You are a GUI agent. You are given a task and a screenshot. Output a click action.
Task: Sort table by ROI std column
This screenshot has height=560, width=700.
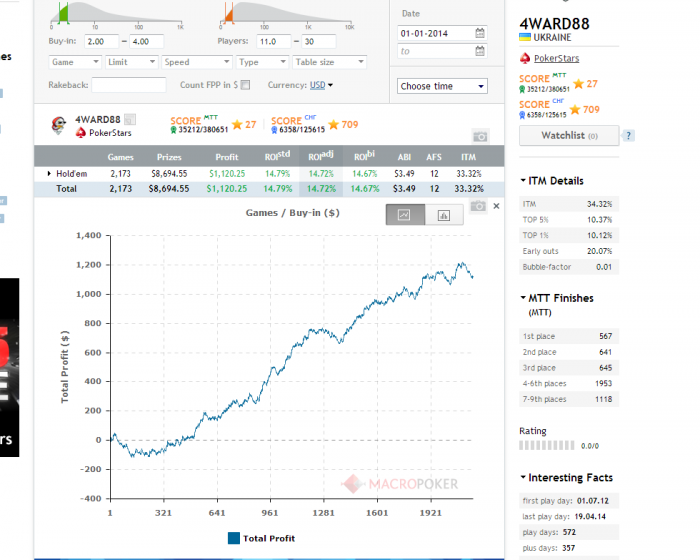coord(277,156)
